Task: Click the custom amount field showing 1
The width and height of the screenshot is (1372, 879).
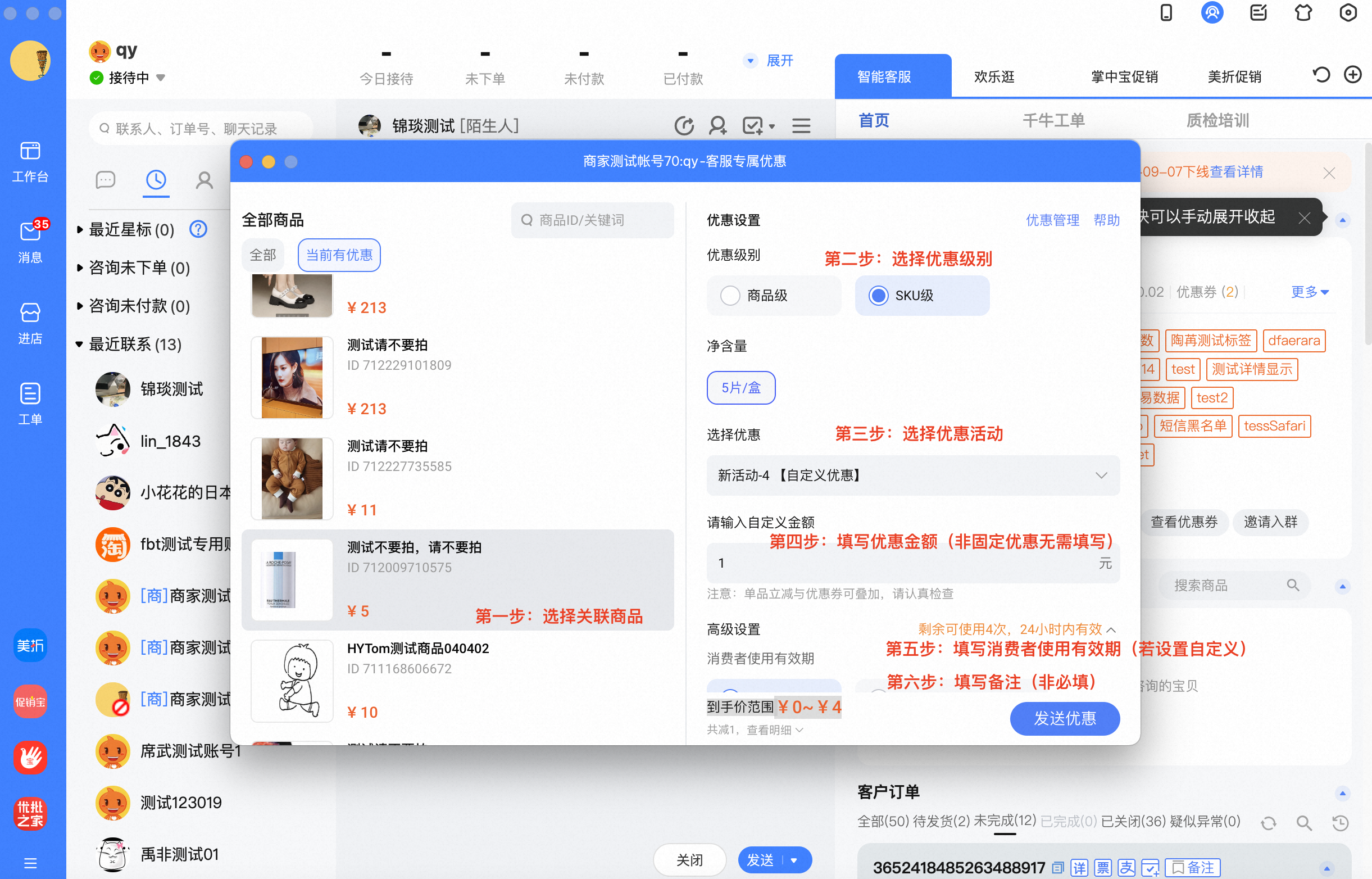Action: pos(913,563)
